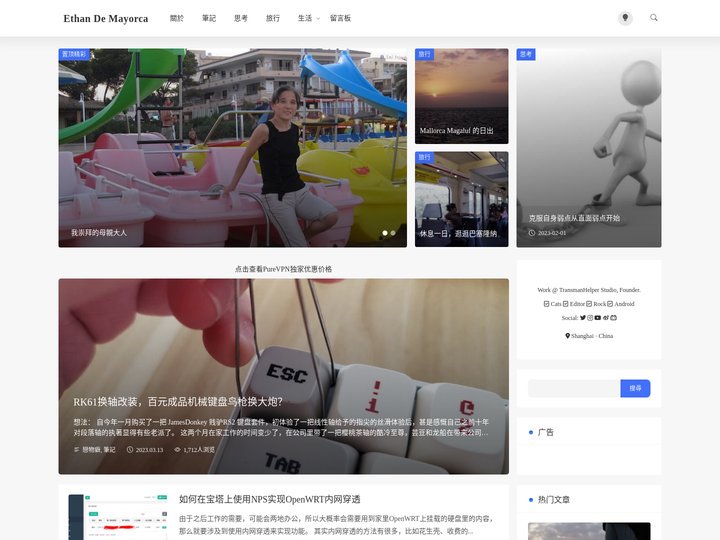720x540 pixels.
Task: Click the eye icon beside 1,712人浏览
Action: click(177, 450)
